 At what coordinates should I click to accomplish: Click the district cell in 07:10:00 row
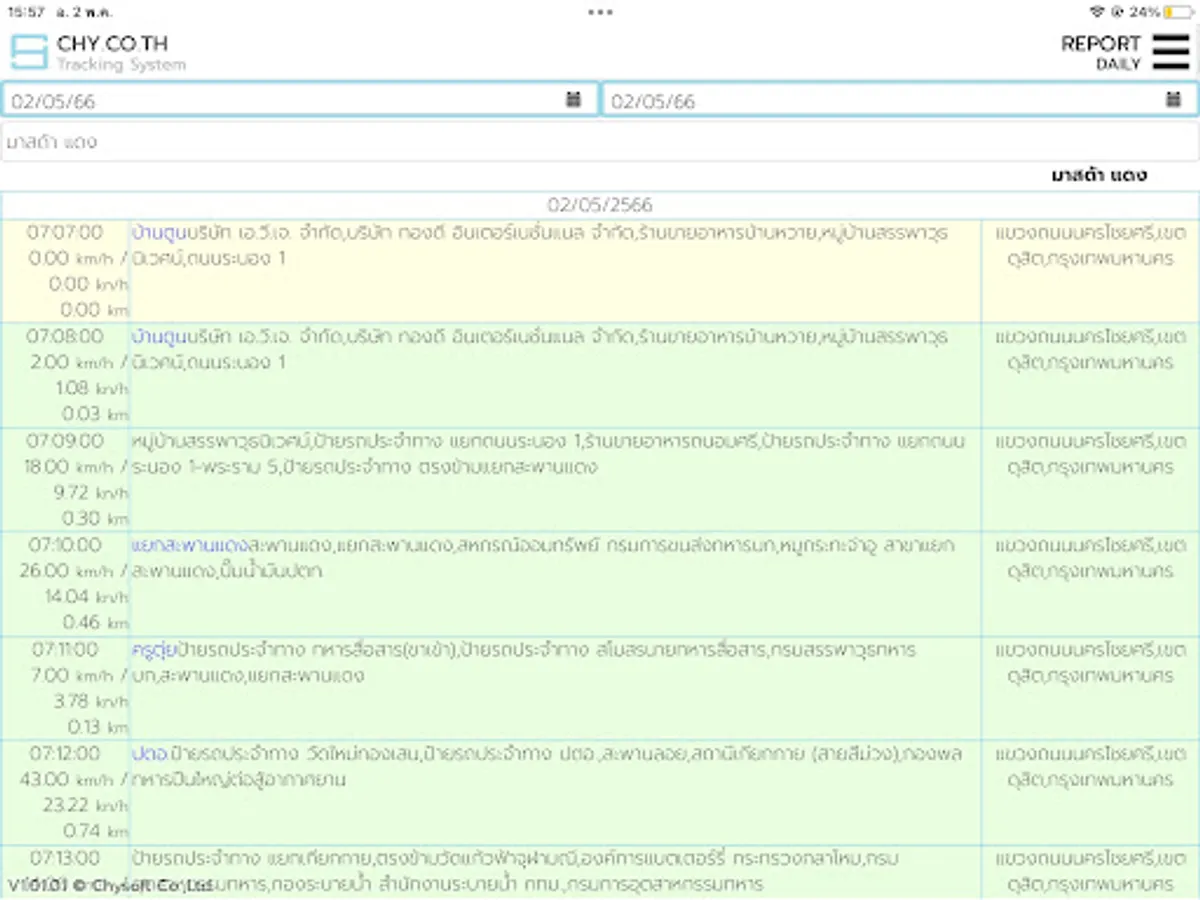click(x=1091, y=584)
